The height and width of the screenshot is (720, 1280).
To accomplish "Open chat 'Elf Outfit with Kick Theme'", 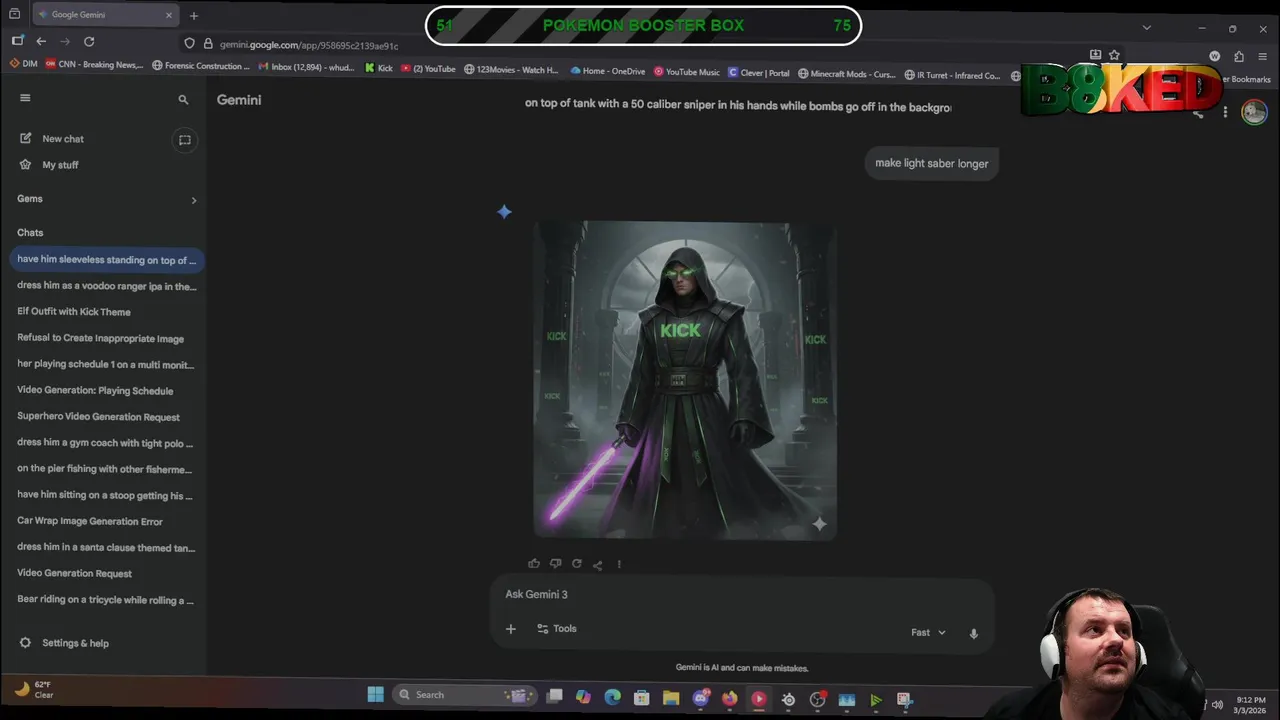I will [x=107, y=312].
